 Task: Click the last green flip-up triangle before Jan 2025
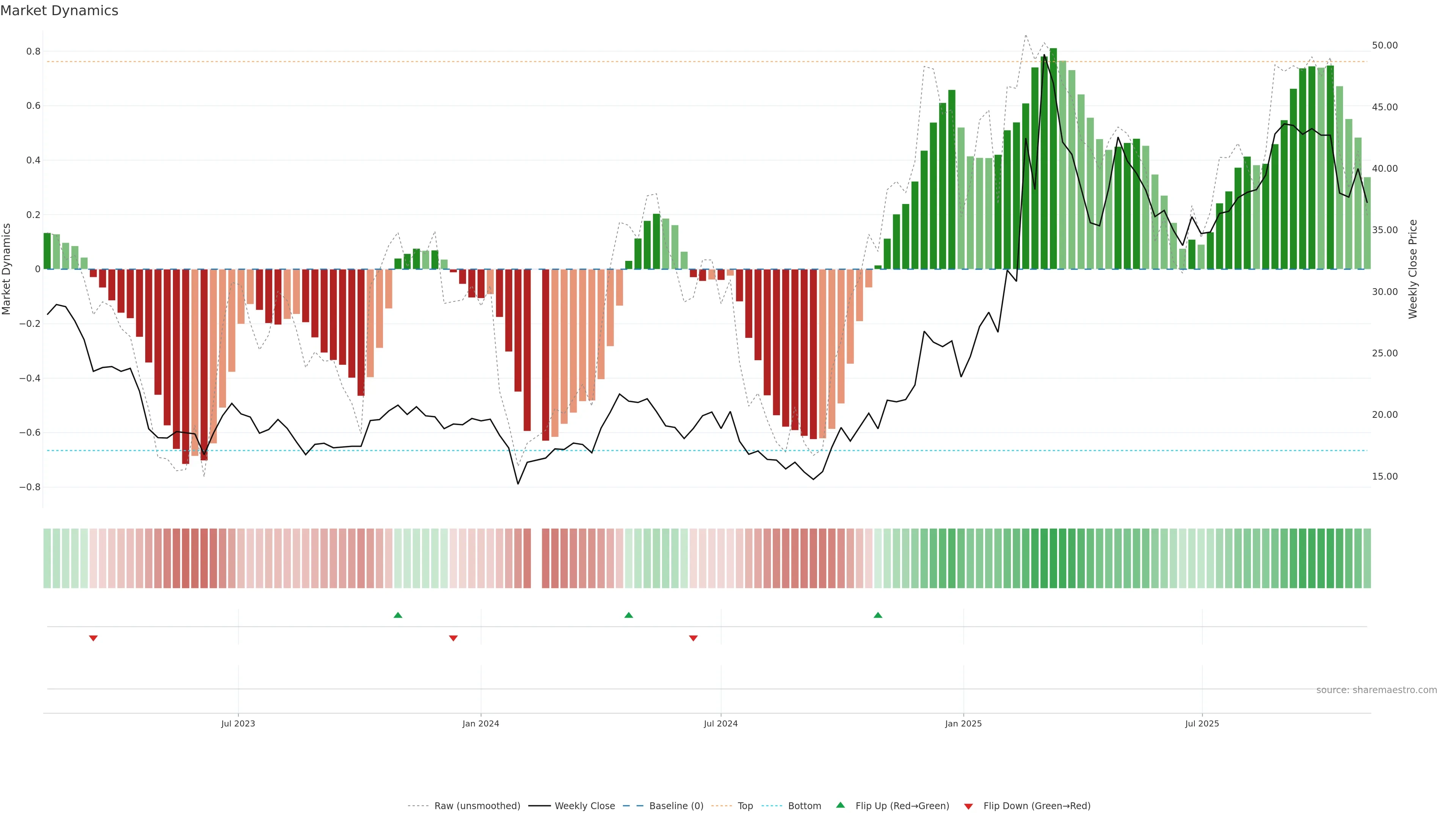[878, 615]
